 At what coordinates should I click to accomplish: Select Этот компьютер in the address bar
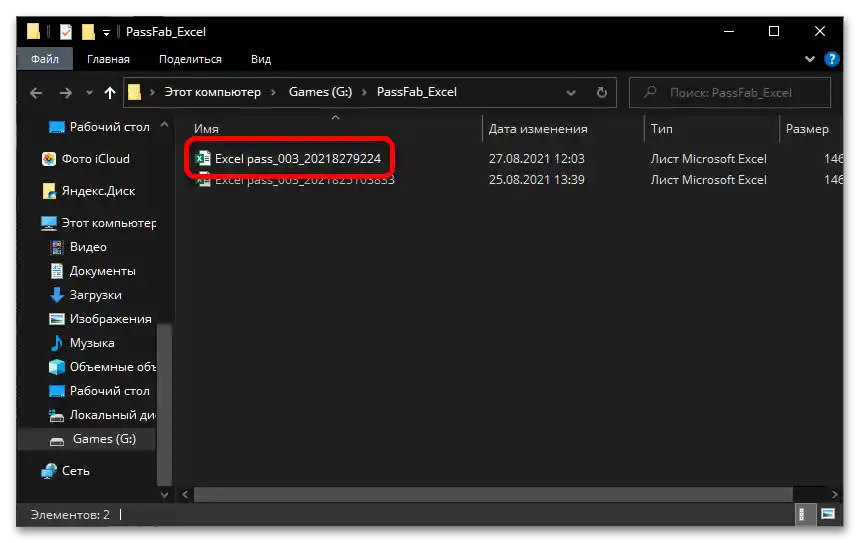(x=213, y=92)
